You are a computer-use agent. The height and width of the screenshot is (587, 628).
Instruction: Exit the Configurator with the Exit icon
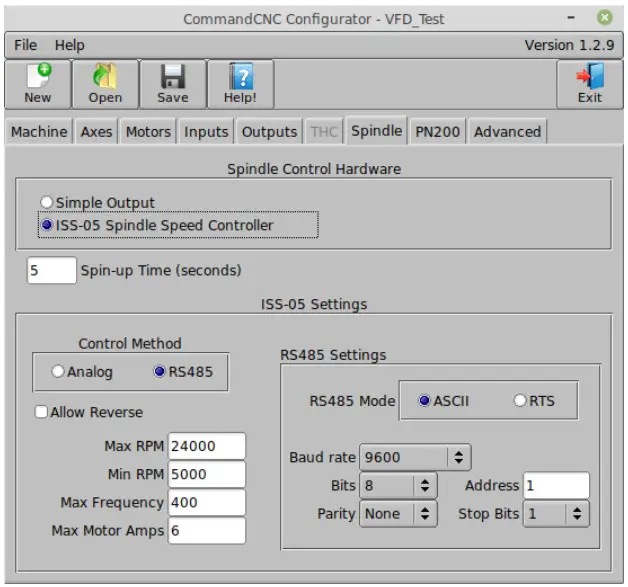590,84
